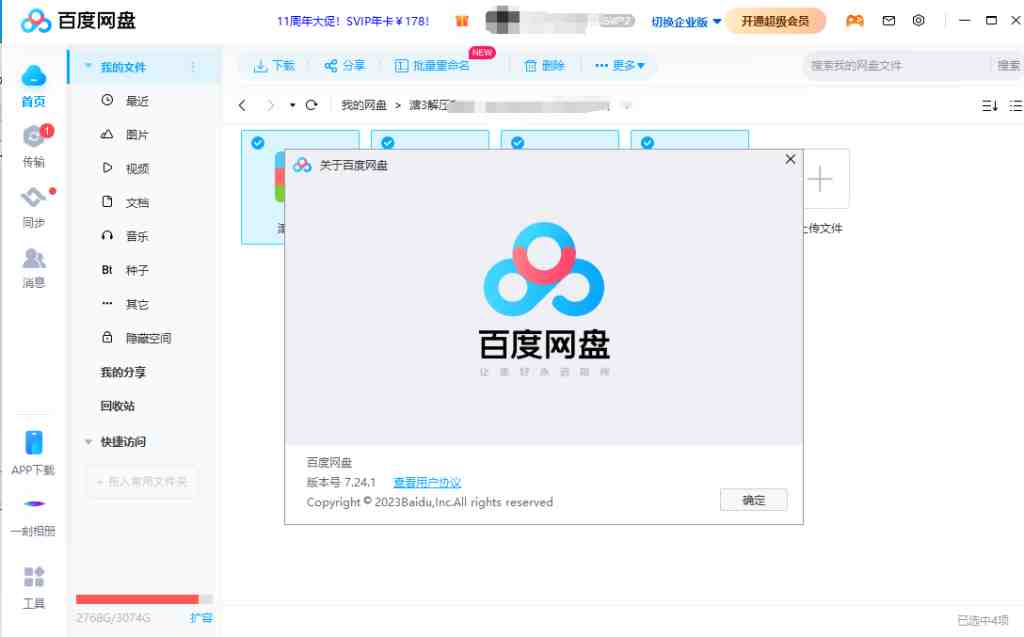Click the 确定 button in about dialog
The height and width of the screenshot is (637, 1024).
coord(753,500)
